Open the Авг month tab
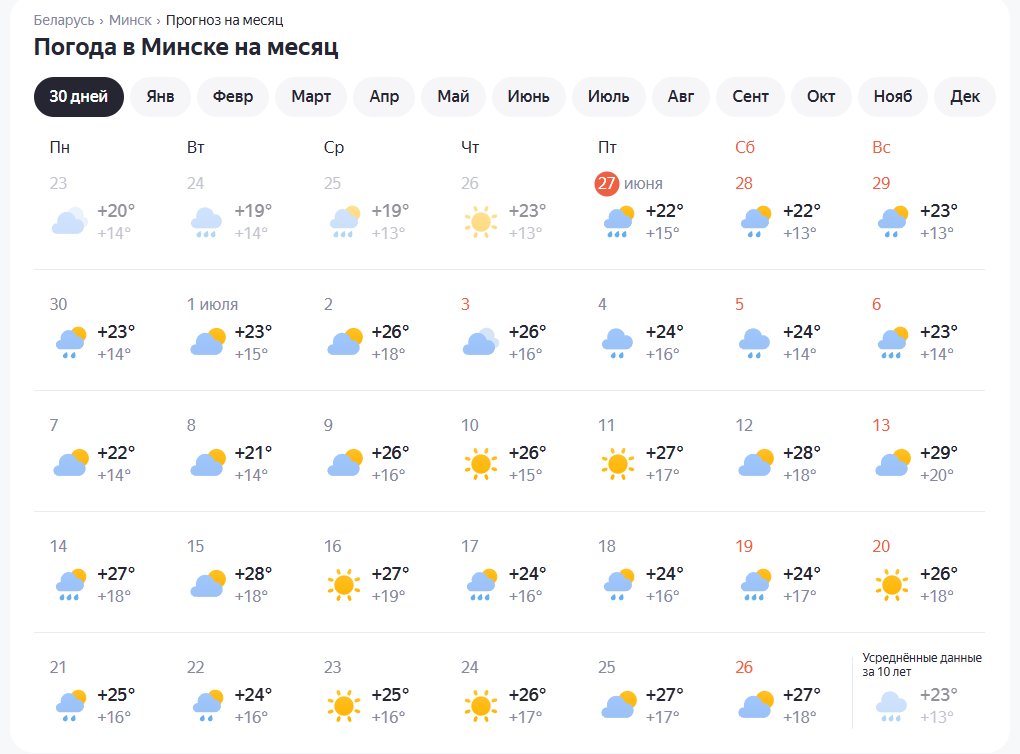 tap(680, 97)
